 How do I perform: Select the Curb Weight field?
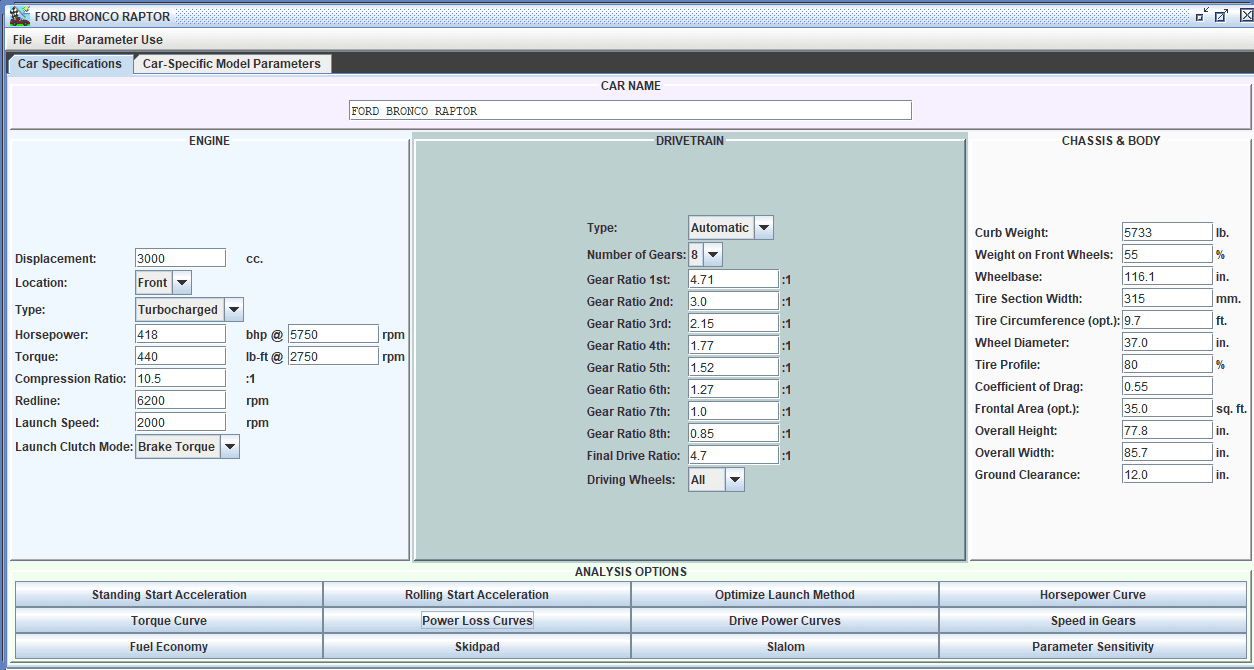pos(1167,232)
